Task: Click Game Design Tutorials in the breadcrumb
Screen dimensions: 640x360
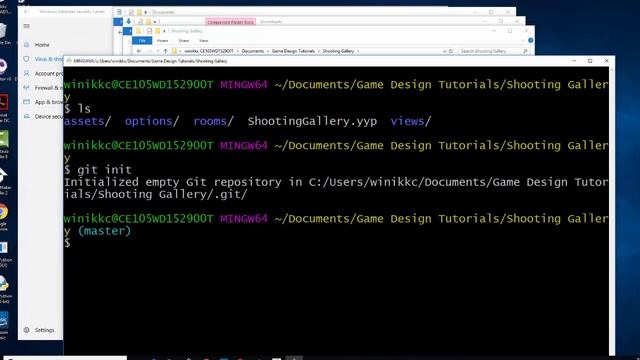Action: coord(293,51)
